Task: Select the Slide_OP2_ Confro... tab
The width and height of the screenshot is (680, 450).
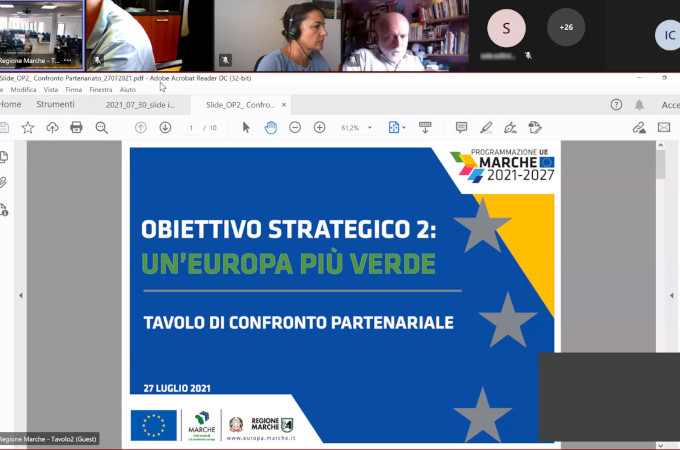Action: pos(240,105)
